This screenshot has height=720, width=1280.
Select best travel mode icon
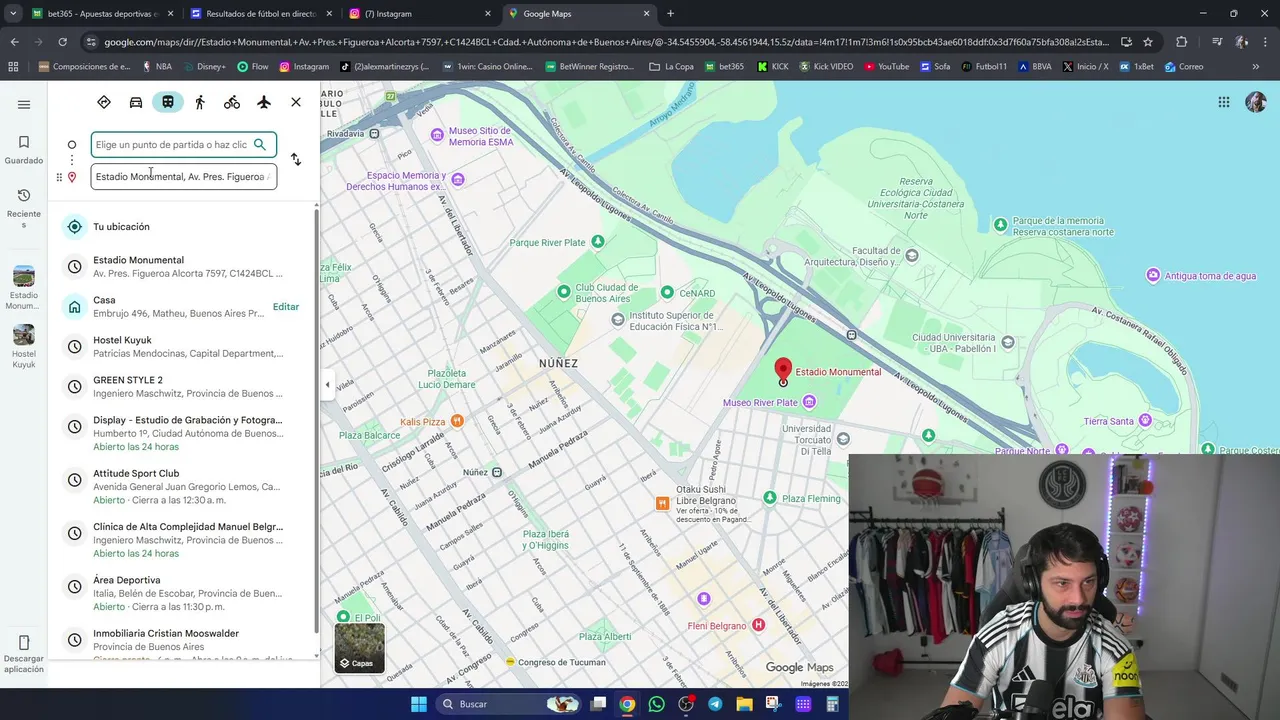(x=104, y=102)
